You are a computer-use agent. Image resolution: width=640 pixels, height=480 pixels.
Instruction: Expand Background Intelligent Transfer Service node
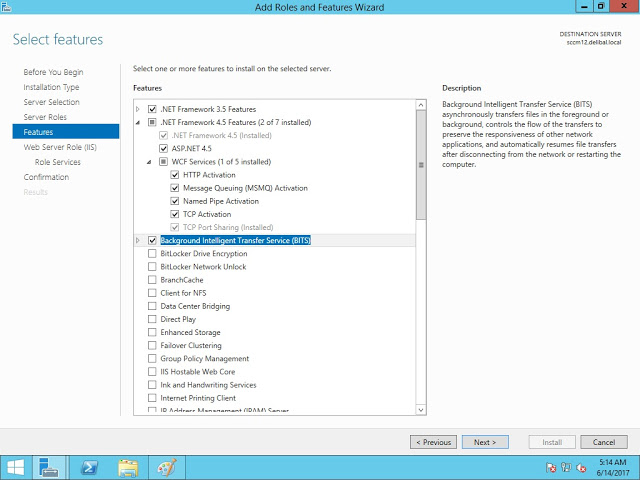point(139,241)
